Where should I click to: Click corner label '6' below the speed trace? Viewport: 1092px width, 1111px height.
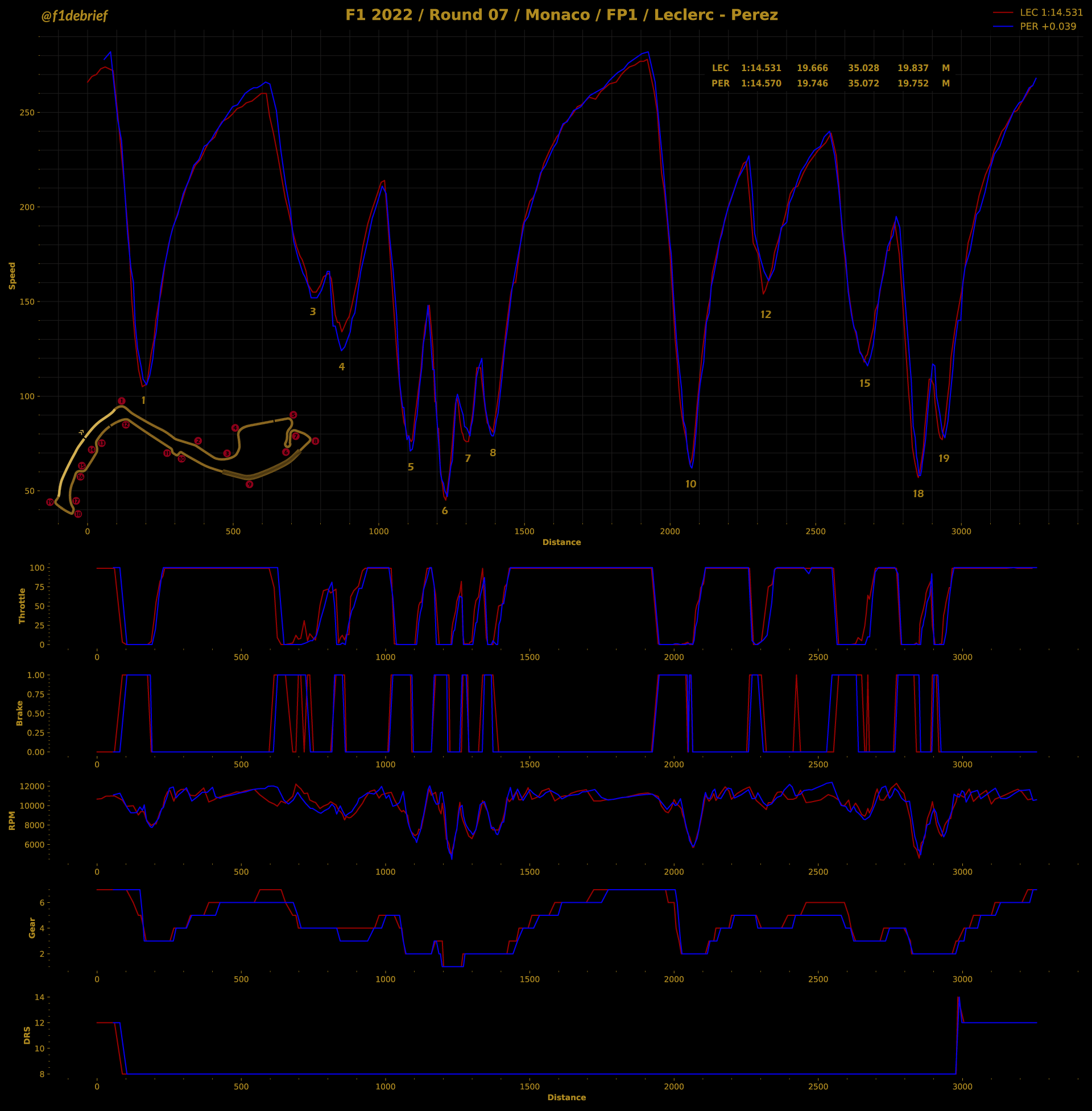[445, 511]
